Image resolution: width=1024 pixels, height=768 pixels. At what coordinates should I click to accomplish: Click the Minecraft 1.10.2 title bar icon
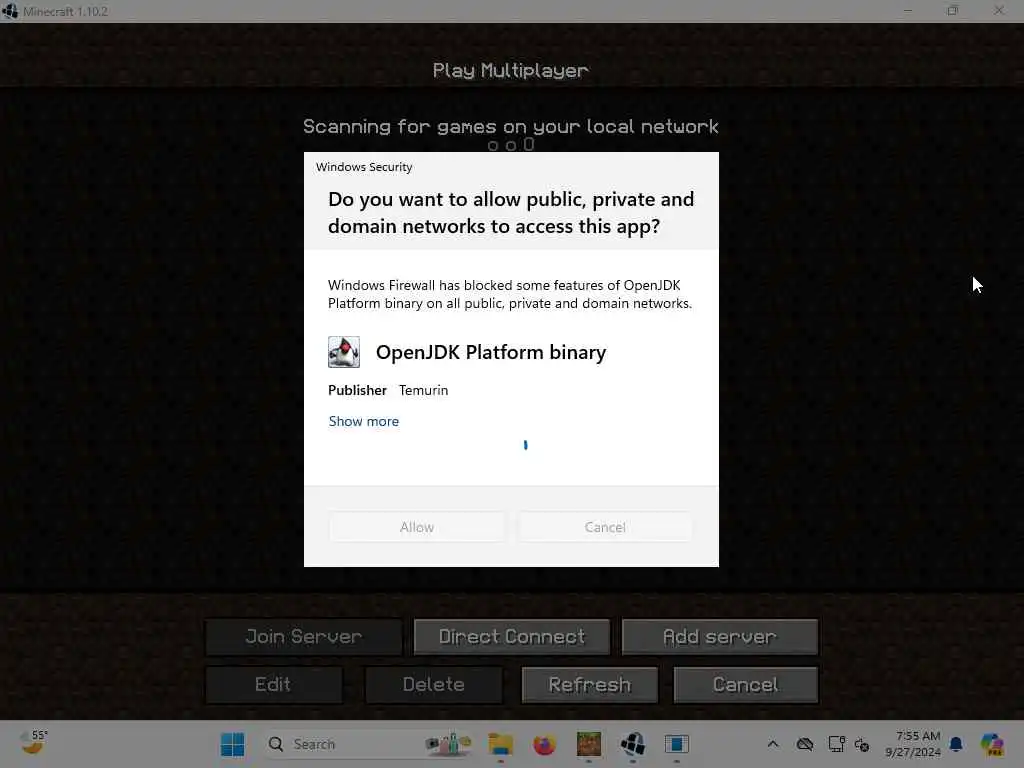[10, 11]
